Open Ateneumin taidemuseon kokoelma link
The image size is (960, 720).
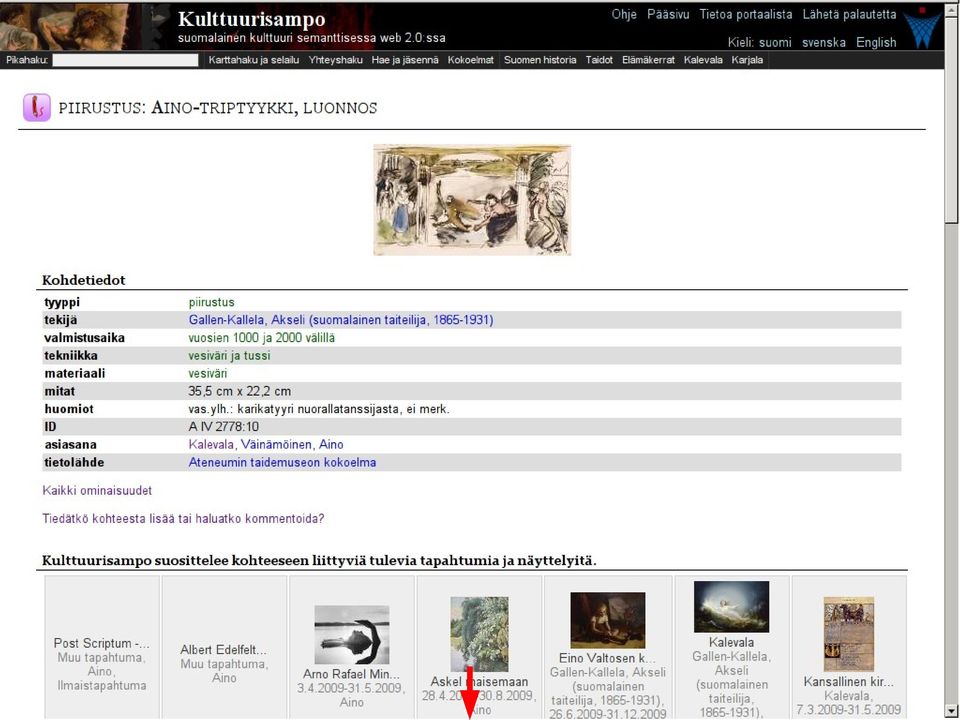[x=282, y=462]
